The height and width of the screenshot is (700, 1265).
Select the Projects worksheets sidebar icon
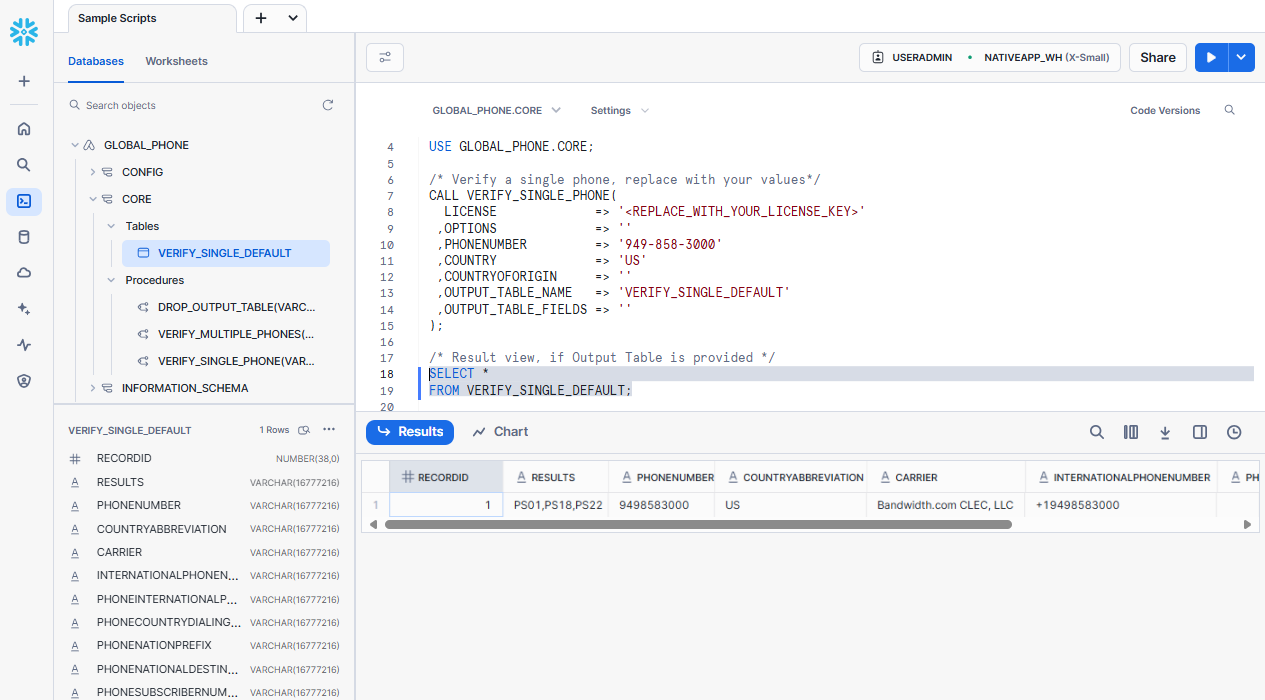coord(24,201)
